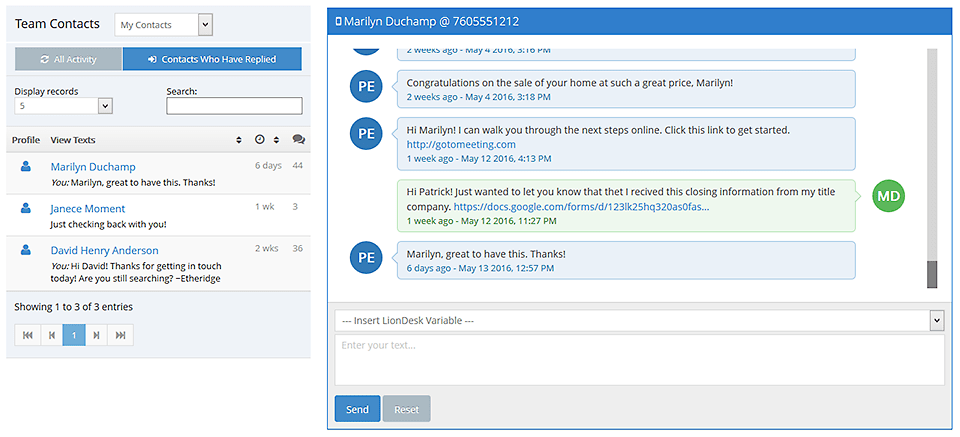This screenshot has width=960, height=437.
Task: Click 'Showing 1 to 3 of 3 entries'
Action: click(73, 307)
